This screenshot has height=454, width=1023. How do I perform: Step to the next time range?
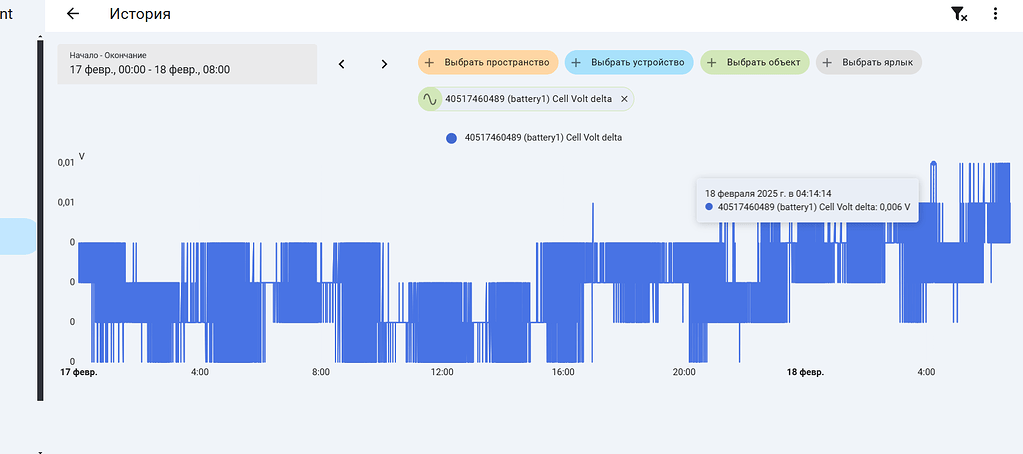click(x=384, y=64)
